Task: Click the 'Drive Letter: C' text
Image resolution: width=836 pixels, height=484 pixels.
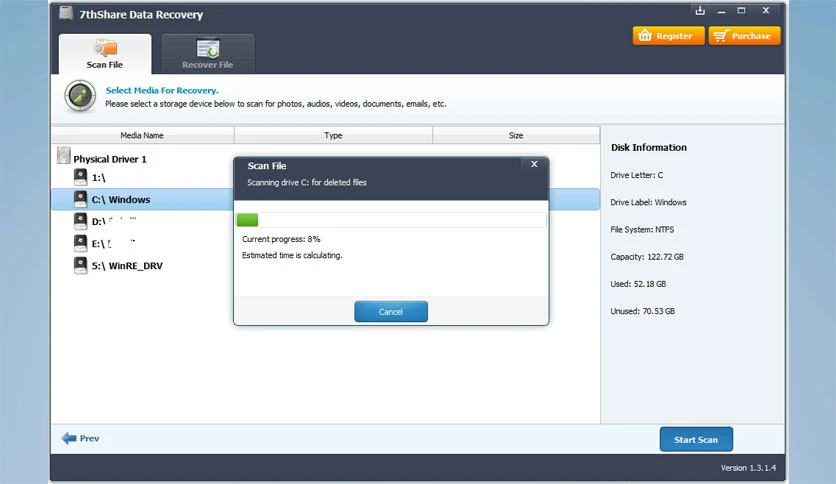Action: 637,175
